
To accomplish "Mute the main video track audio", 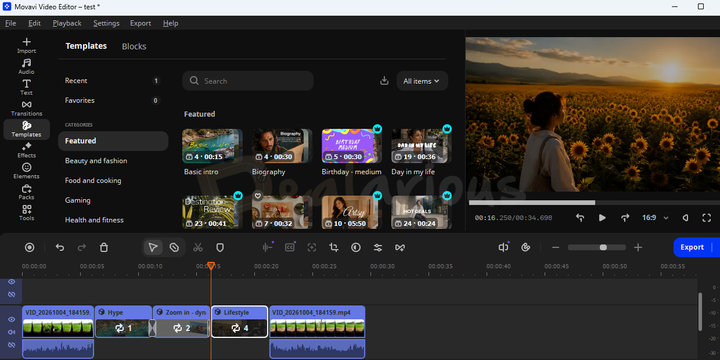I will [x=11, y=332].
